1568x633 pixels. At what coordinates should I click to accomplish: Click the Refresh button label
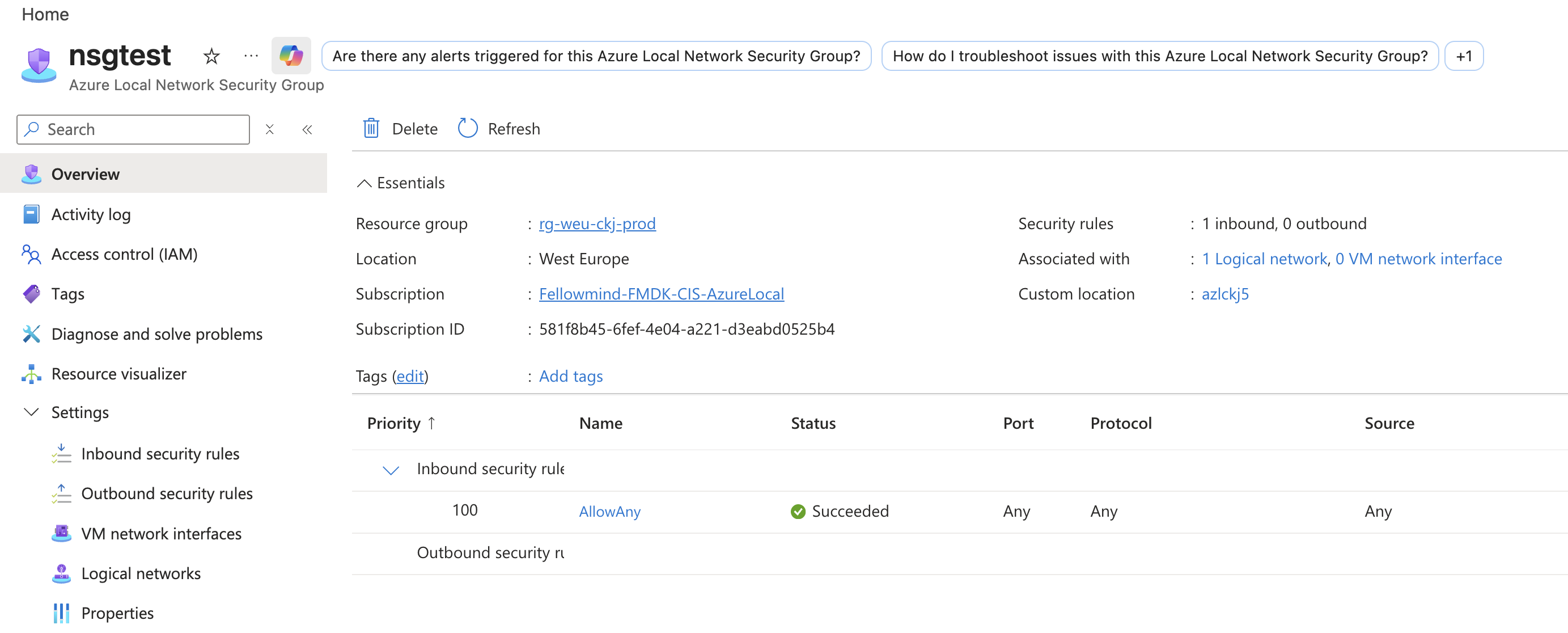click(514, 129)
